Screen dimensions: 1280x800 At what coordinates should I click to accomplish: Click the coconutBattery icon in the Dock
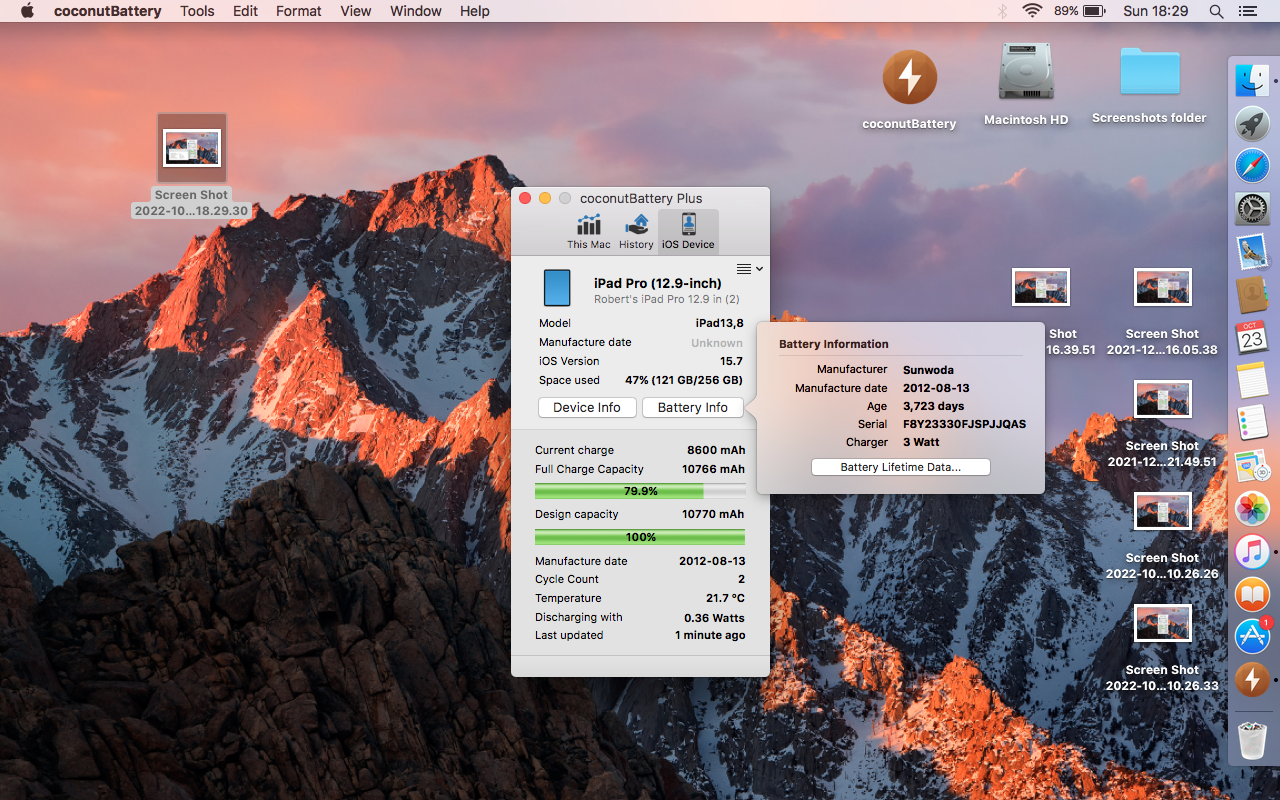point(1252,680)
